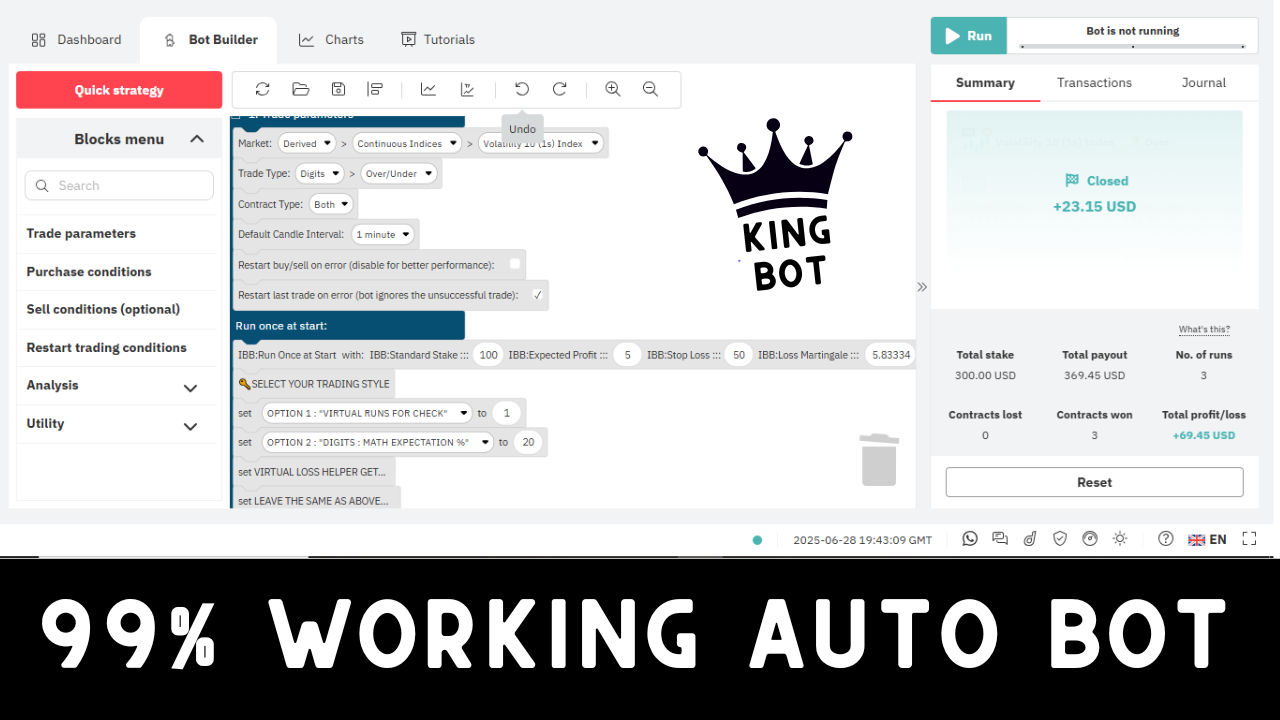The width and height of the screenshot is (1280, 720).
Task: Open the Charts view icon in the toolbar
Action: pos(428,89)
